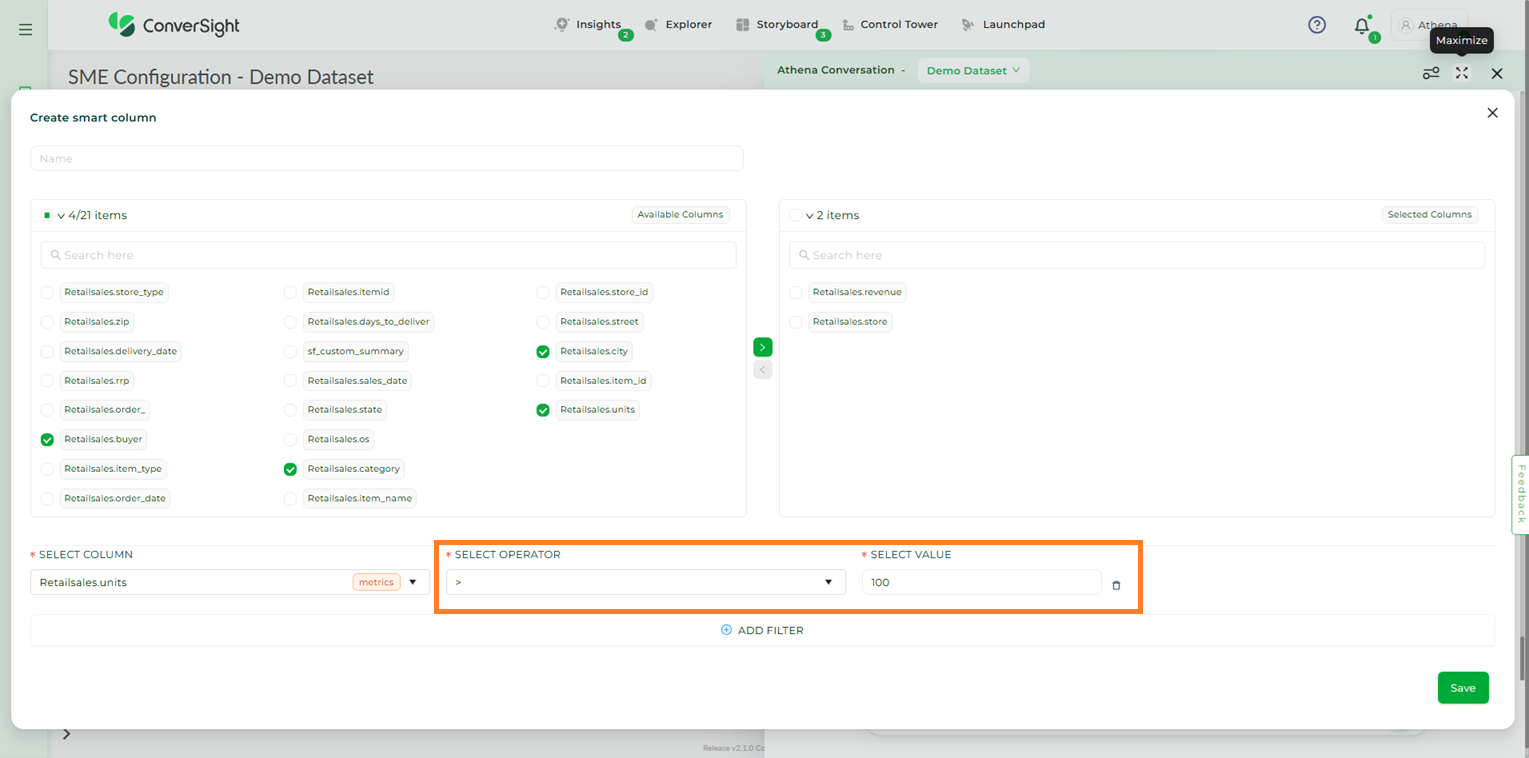
Task: Uncheck the Retailsales.city checkbox
Action: 543,352
